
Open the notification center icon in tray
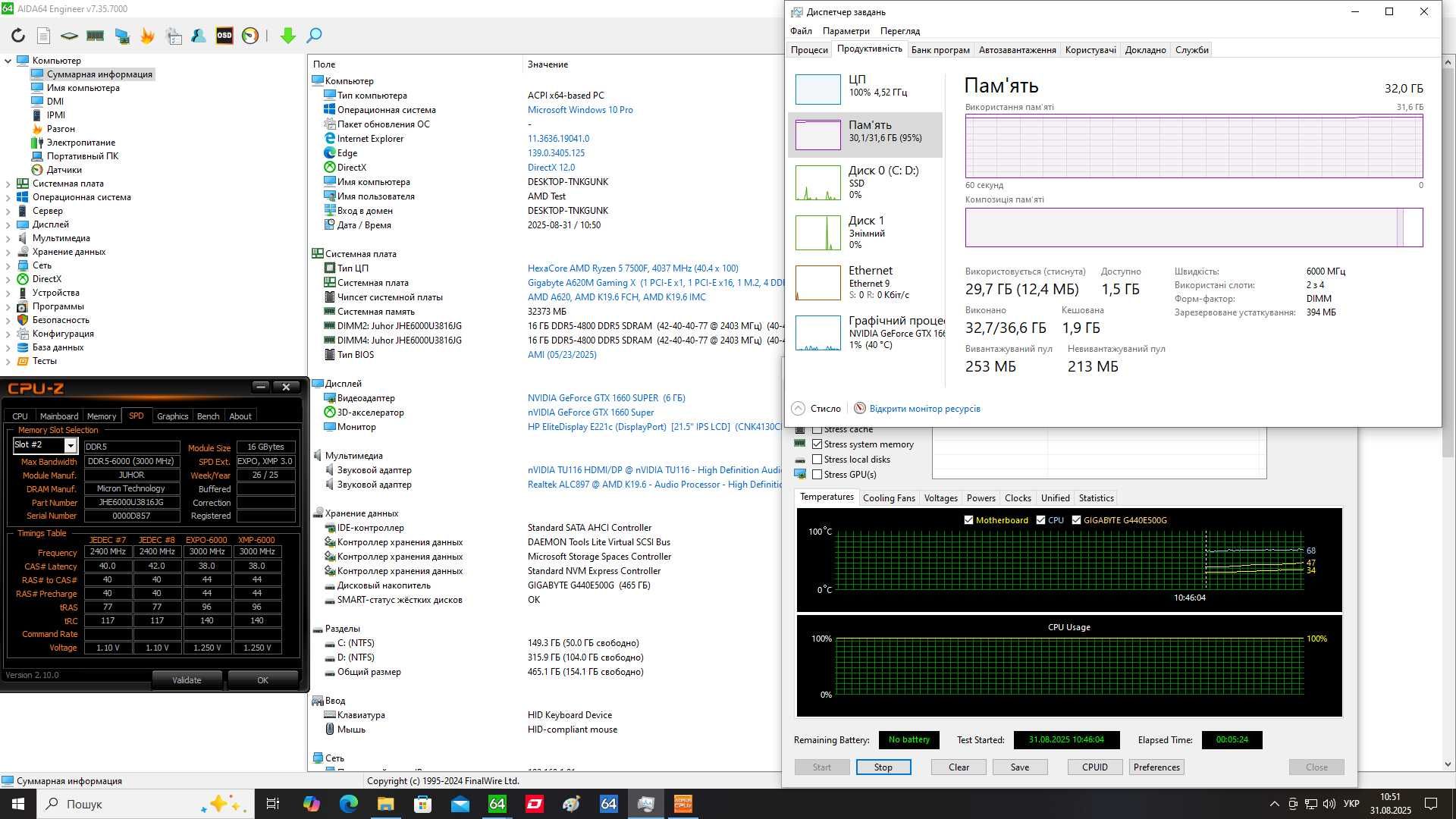coord(1431,804)
